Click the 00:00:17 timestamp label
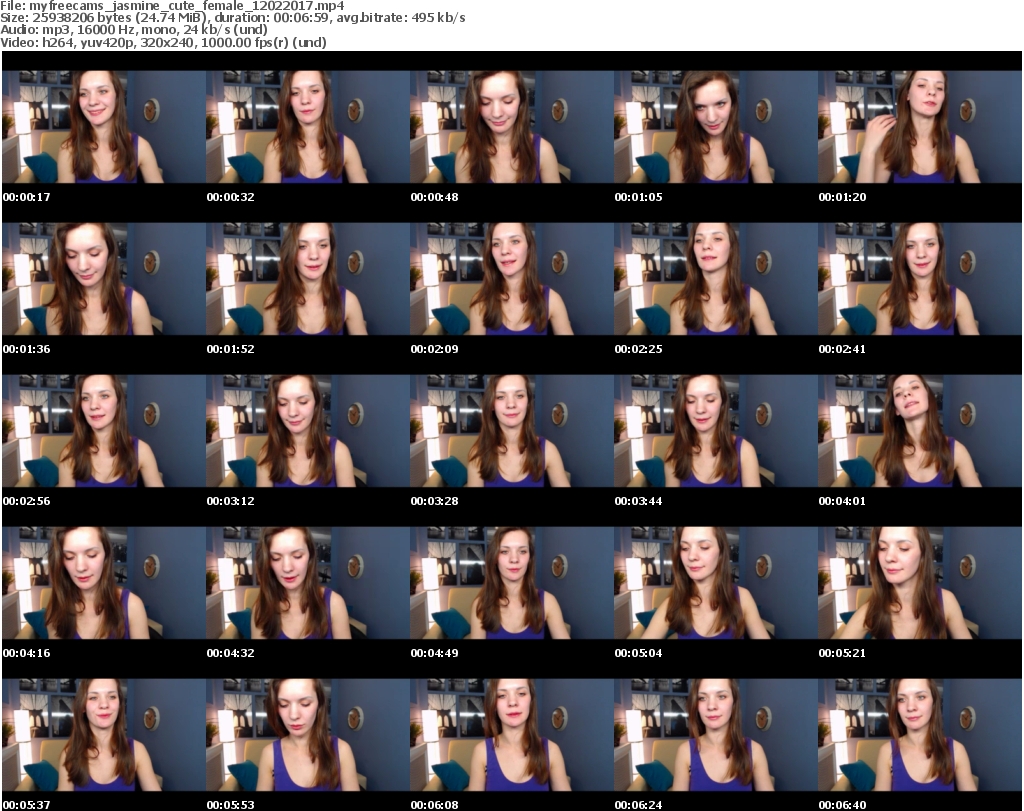Image resolution: width=1024 pixels, height=811 pixels. click(x=27, y=197)
